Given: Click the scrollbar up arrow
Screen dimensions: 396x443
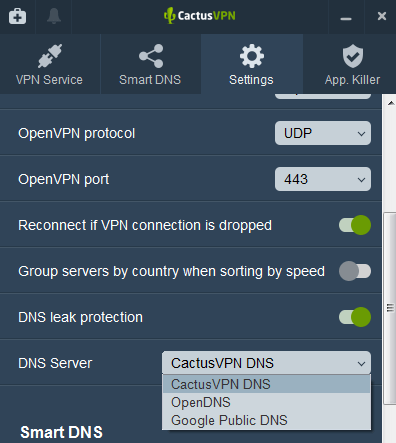Looking at the screenshot, I should coord(391,103).
